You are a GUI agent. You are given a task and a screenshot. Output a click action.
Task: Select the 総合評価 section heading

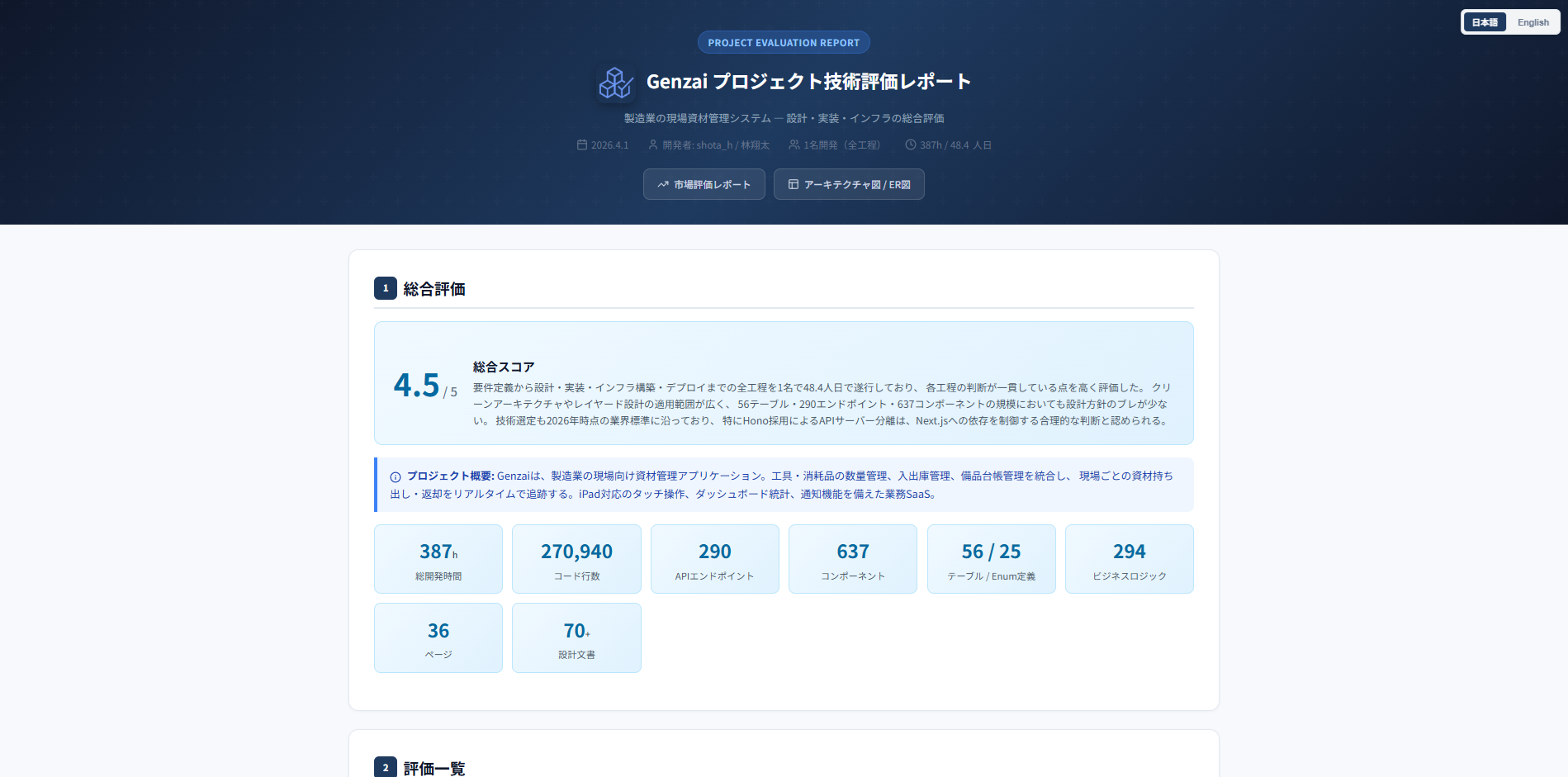tap(433, 288)
